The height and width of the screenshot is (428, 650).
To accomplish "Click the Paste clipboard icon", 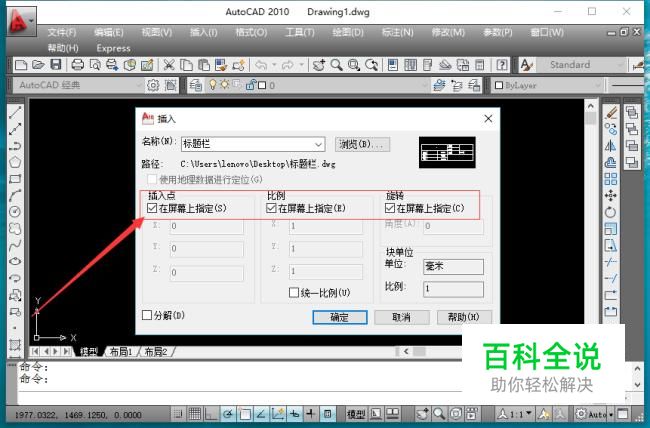I will pyautogui.click(x=204, y=65).
